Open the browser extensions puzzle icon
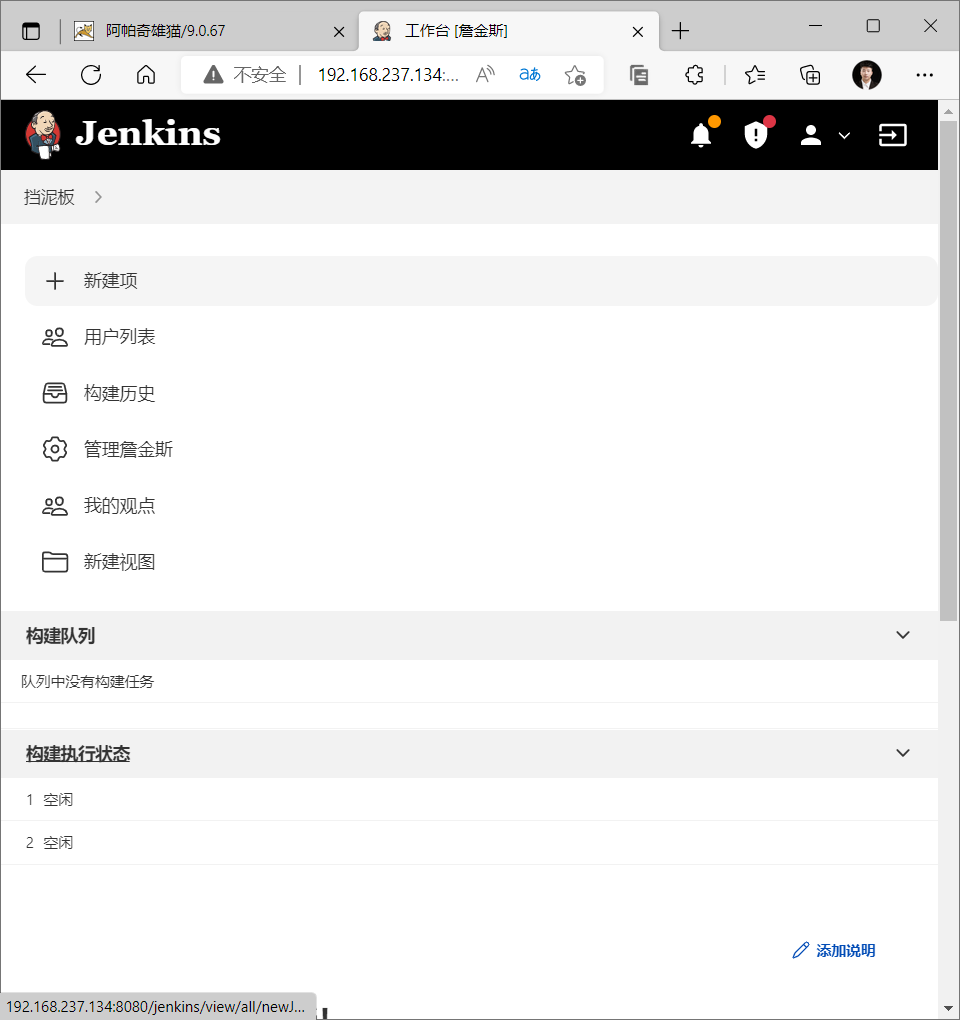 [694, 75]
